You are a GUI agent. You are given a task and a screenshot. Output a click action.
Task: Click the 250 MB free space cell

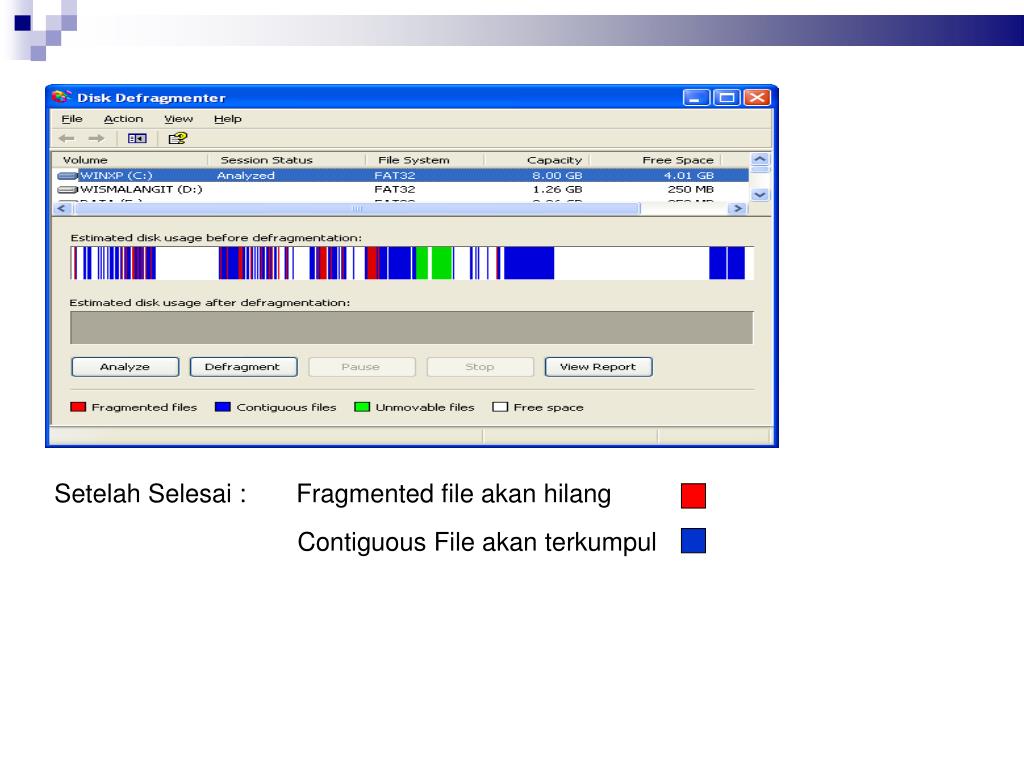click(691, 189)
